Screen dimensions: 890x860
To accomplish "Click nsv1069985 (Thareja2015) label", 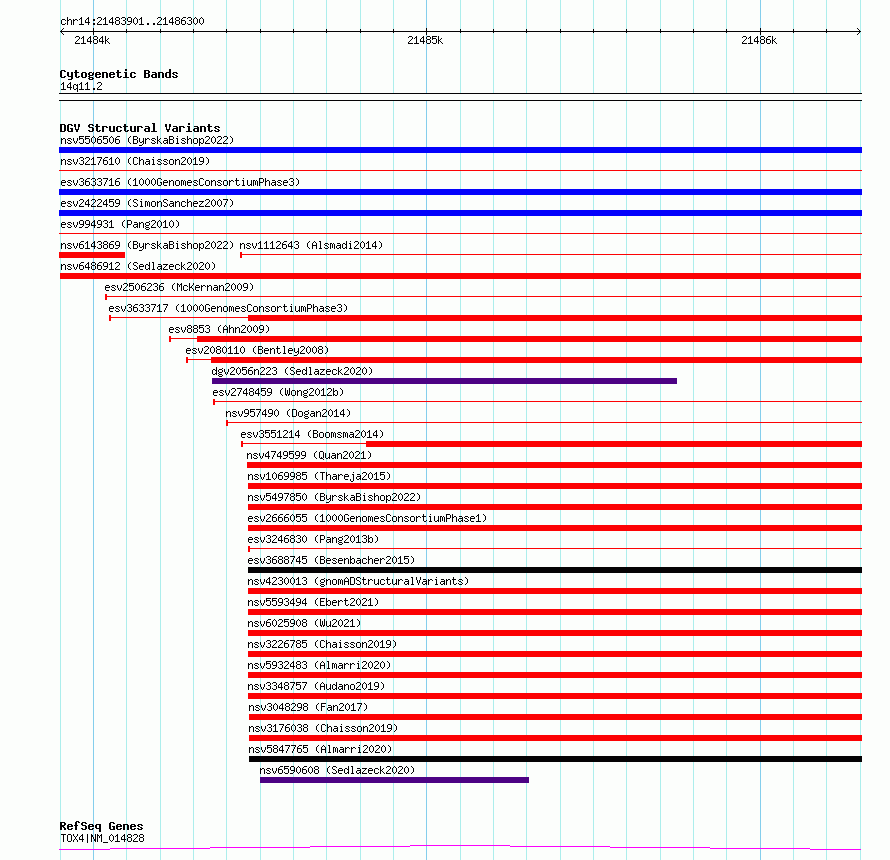I will pyautogui.click(x=320, y=476).
